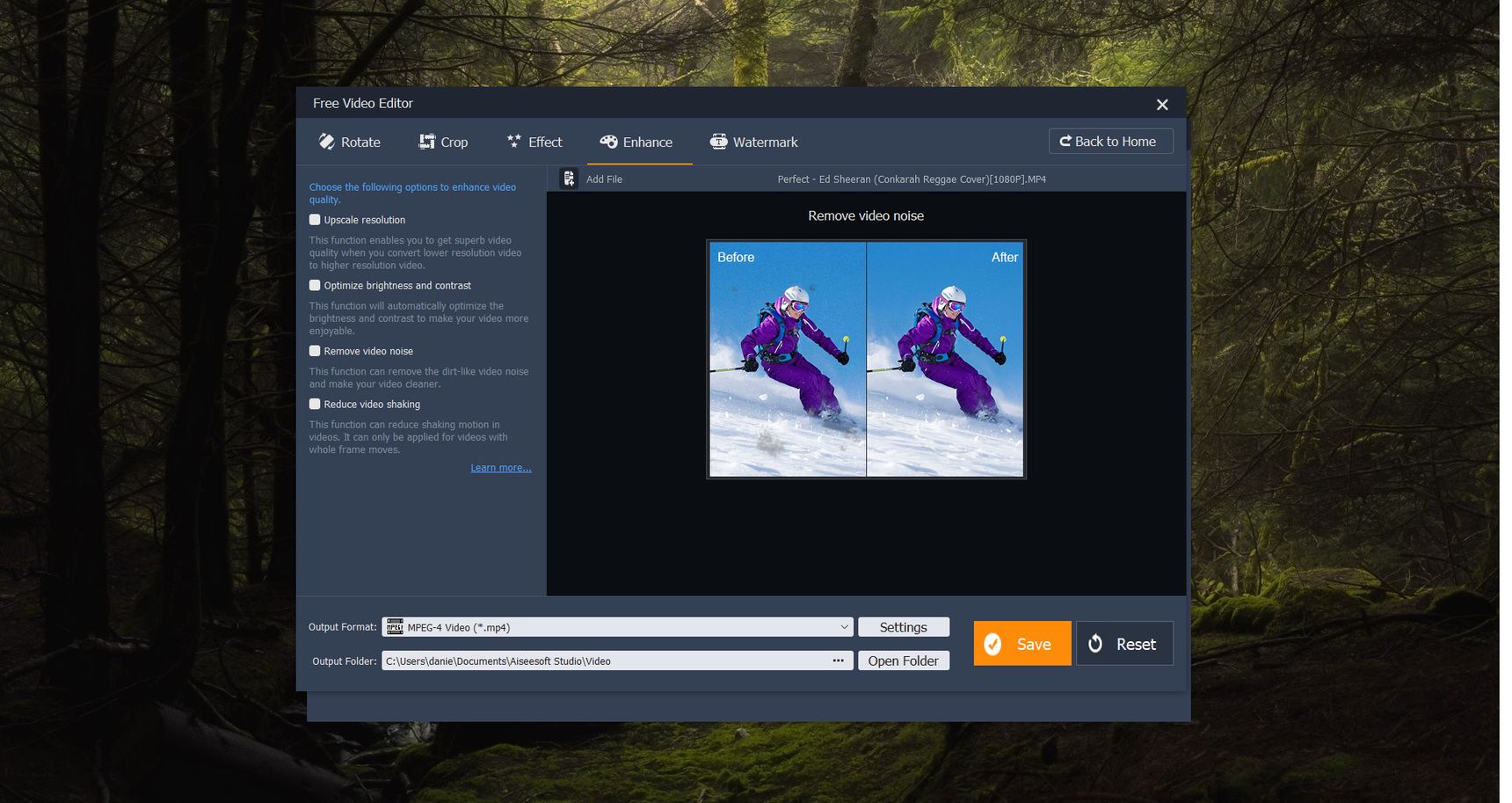Open the Effect tab

[x=534, y=142]
